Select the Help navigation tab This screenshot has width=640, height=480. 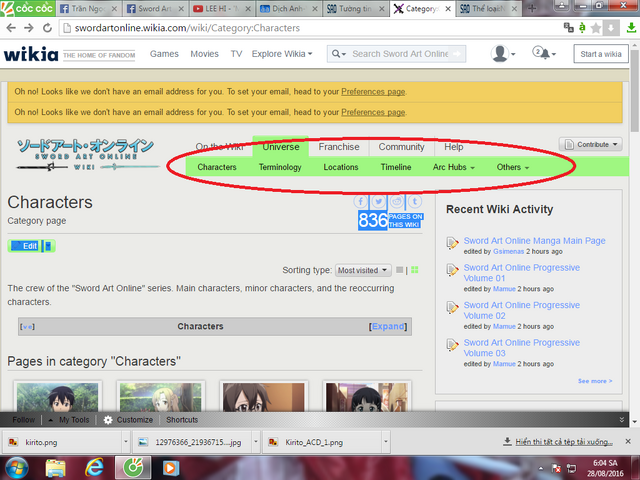coord(453,147)
